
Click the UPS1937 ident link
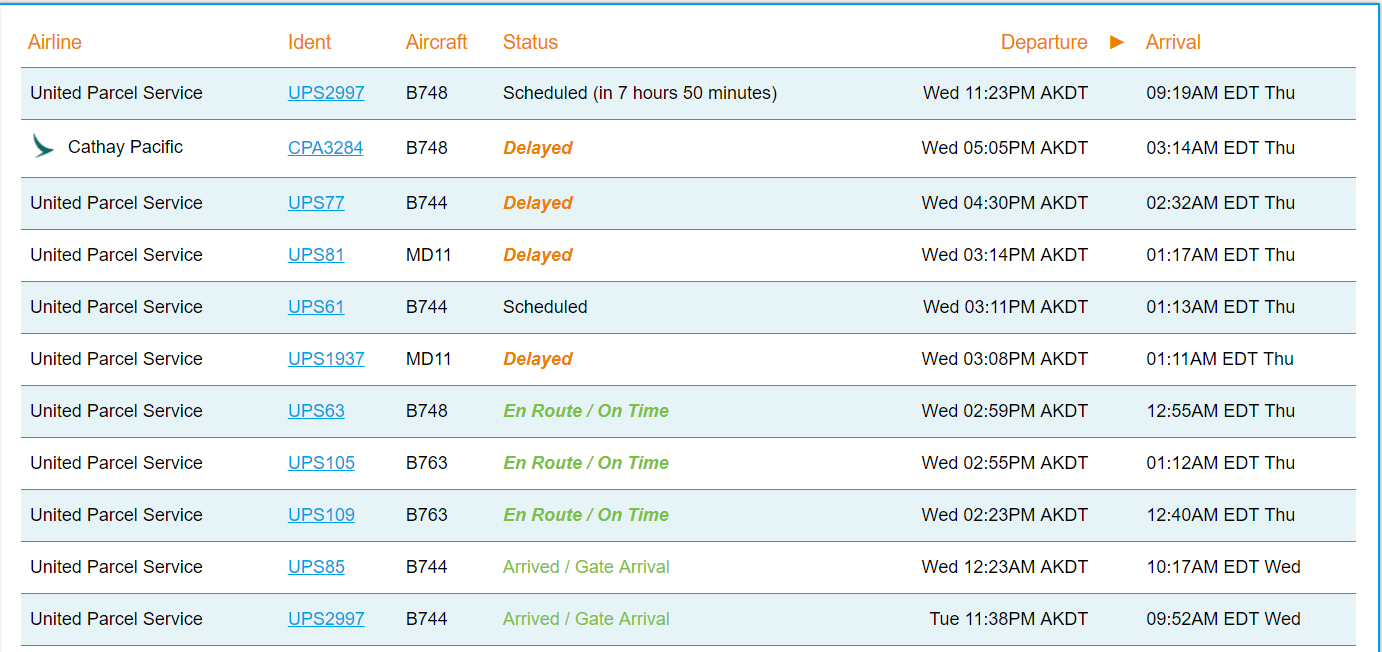[x=326, y=359]
